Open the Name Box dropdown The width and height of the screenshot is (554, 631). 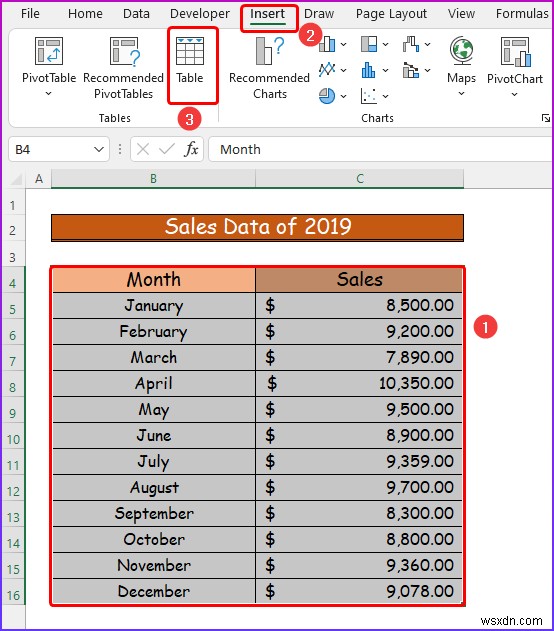point(99,149)
